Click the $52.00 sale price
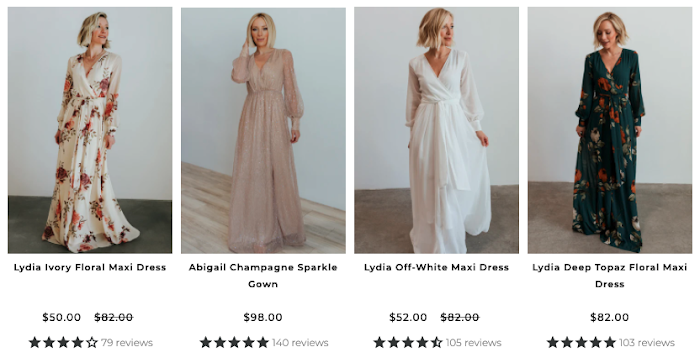The height and width of the screenshot is (363, 700). pyautogui.click(x=408, y=317)
